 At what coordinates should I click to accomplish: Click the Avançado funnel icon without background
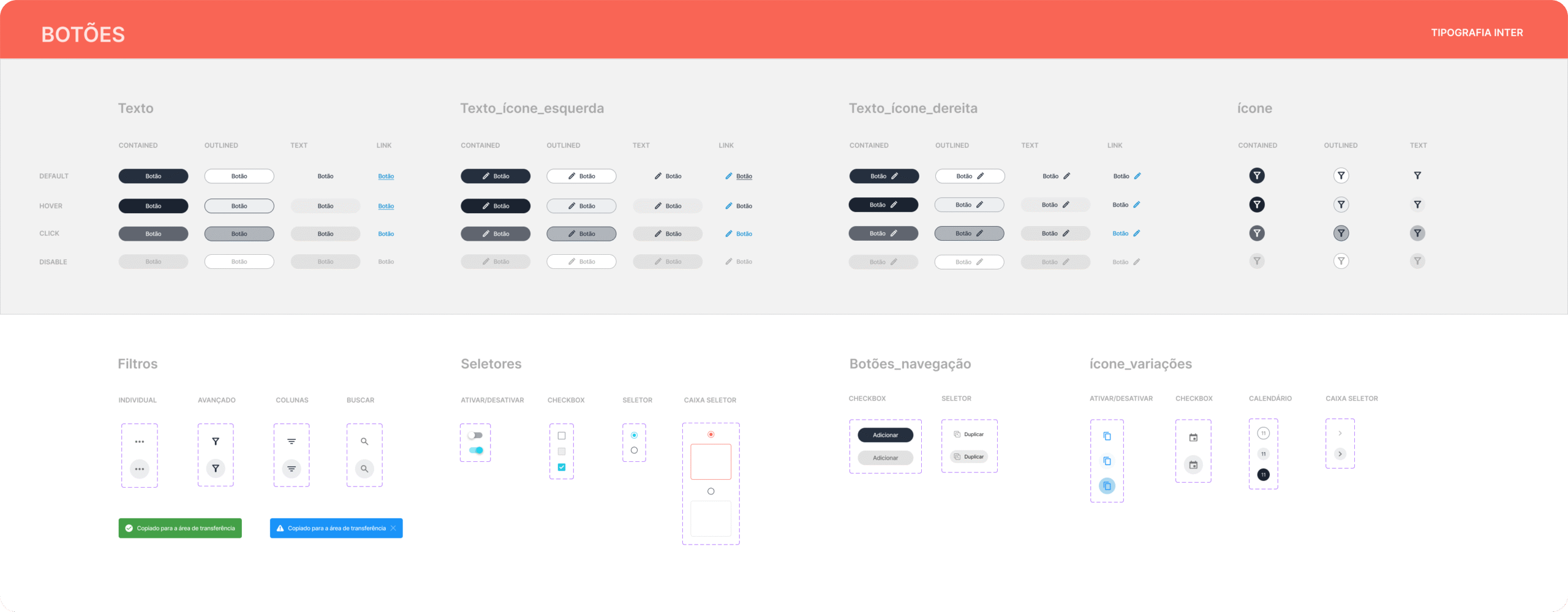pos(216,441)
